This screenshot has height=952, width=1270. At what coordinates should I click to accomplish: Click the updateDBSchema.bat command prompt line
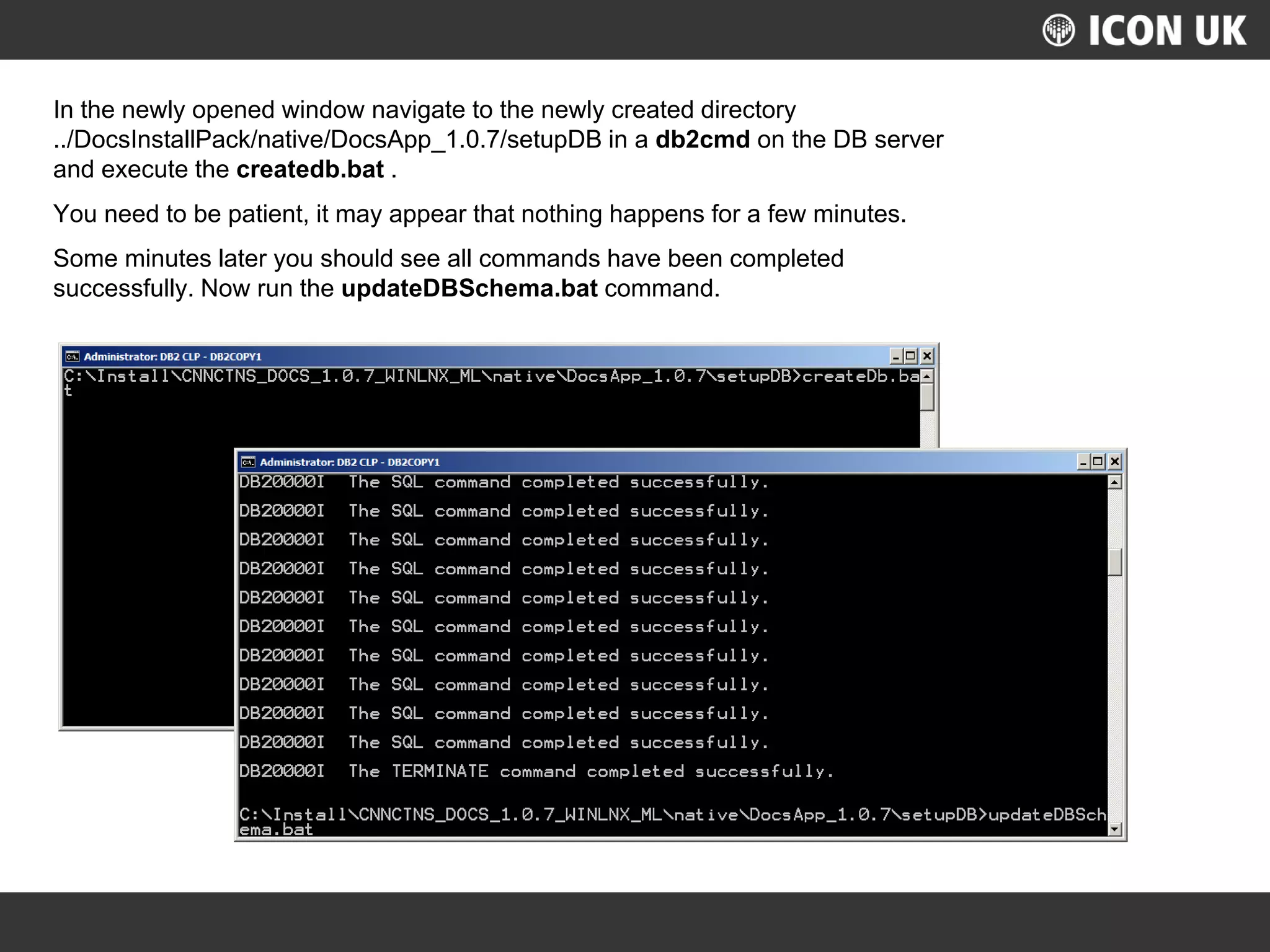[x=673, y=822]
